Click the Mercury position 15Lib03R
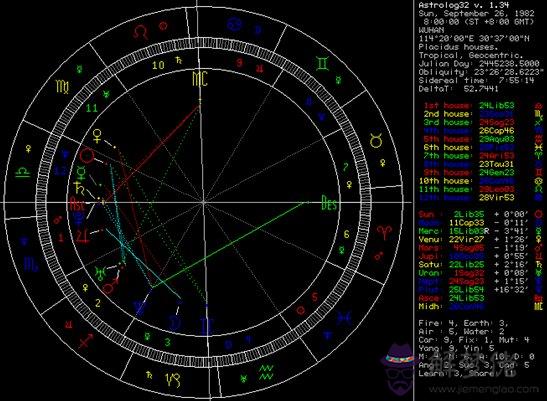547x401 pixels. tap(469, 231)
